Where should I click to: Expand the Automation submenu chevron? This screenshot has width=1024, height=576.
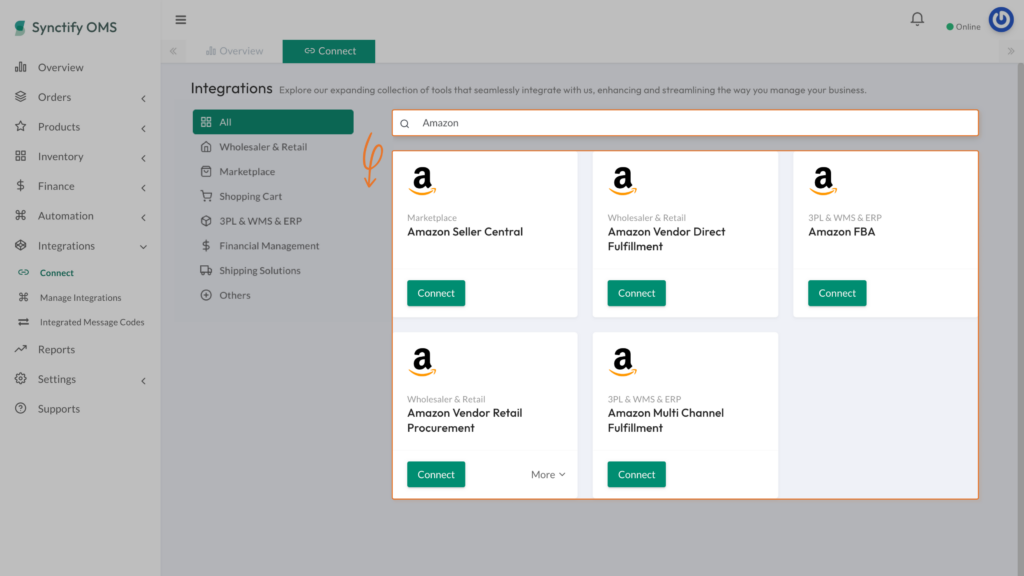tap(144, 217)
